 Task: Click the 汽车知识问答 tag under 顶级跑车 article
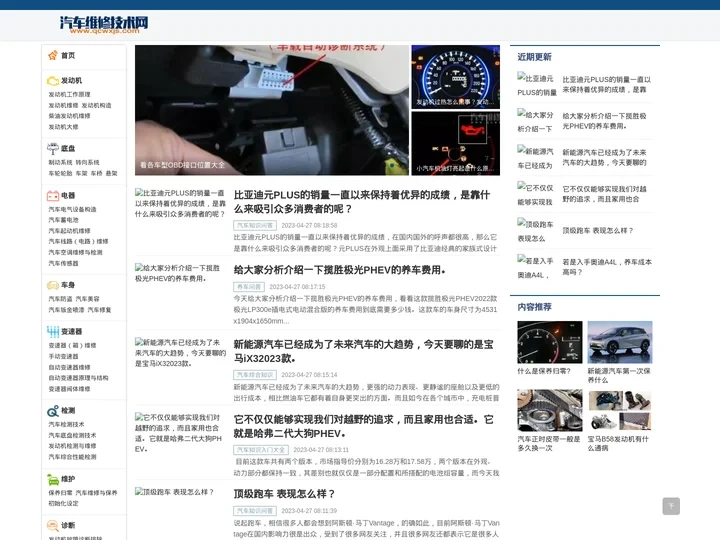point(255,511)
